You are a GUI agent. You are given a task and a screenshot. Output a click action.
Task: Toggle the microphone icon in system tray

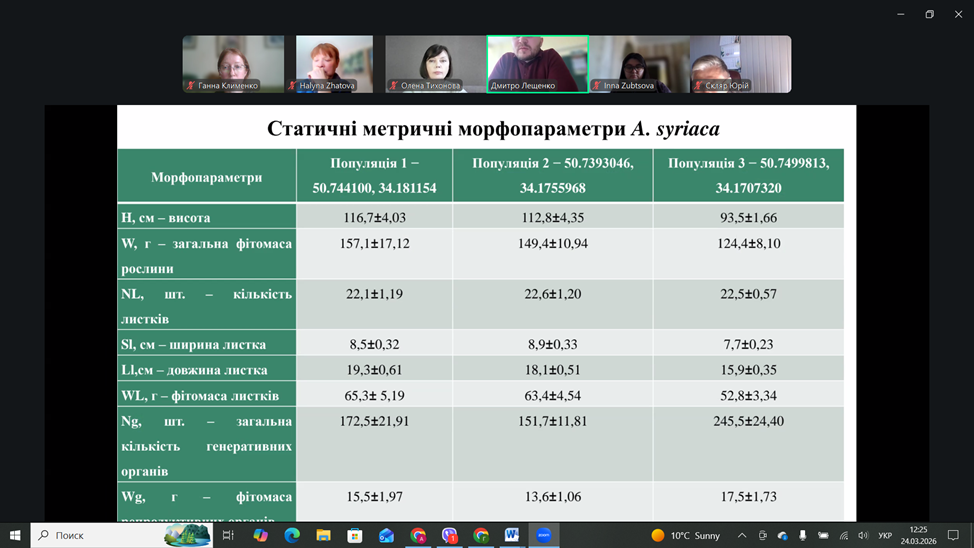point(802,536)
